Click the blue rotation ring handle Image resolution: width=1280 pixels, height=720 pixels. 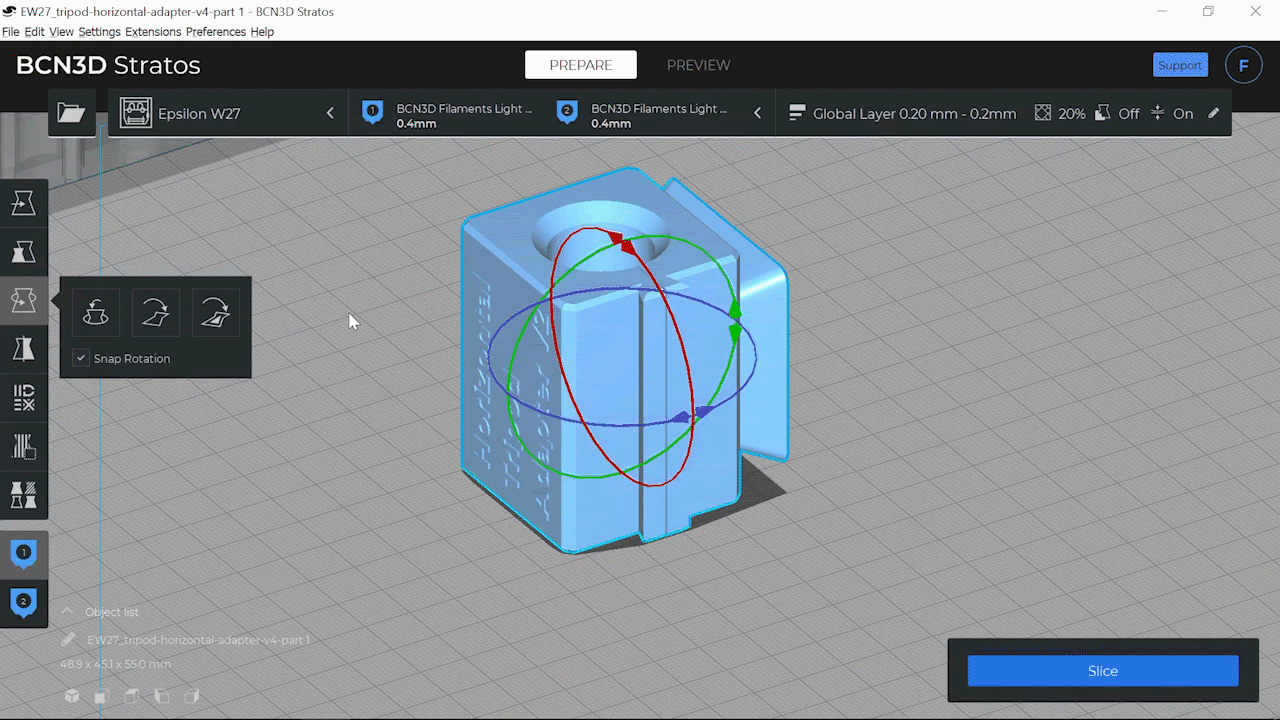coord(692,414)
